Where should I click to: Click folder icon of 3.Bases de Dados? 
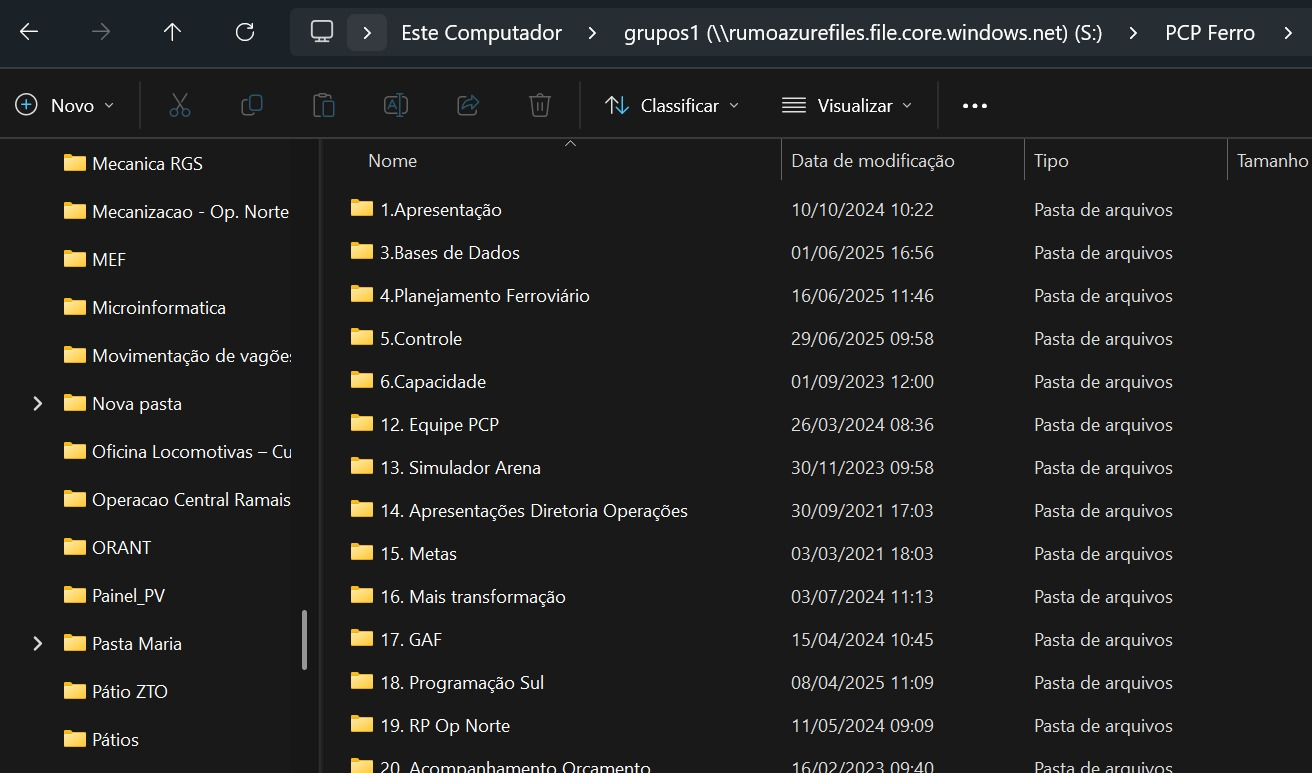click(x=362, y=251)
